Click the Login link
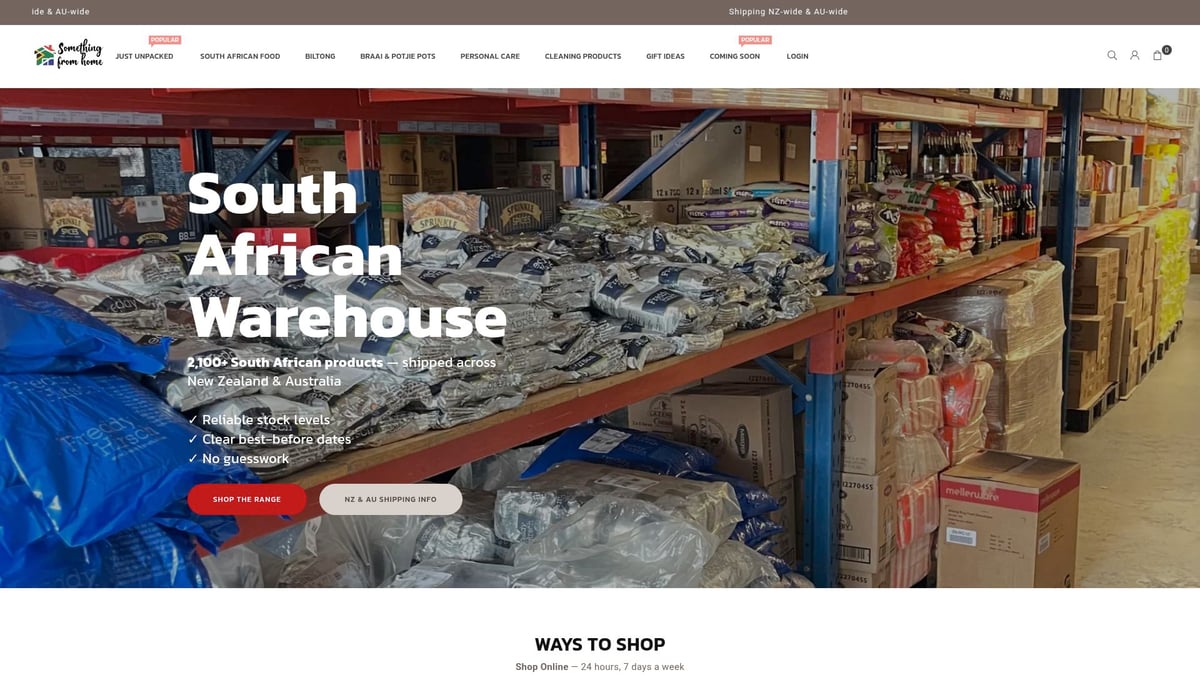This screenshot has width=1200, height=675. click(797, 56)
